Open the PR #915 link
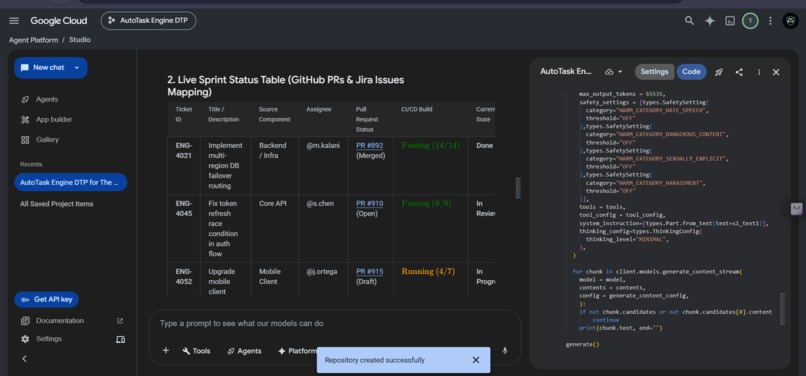 [x=370, y=271]
